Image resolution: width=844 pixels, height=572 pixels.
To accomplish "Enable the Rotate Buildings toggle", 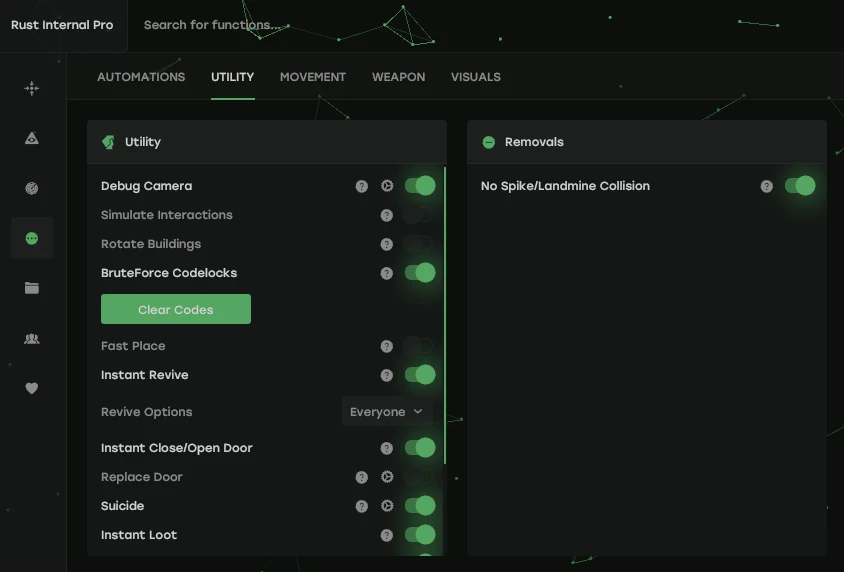I will pos(418,244).
